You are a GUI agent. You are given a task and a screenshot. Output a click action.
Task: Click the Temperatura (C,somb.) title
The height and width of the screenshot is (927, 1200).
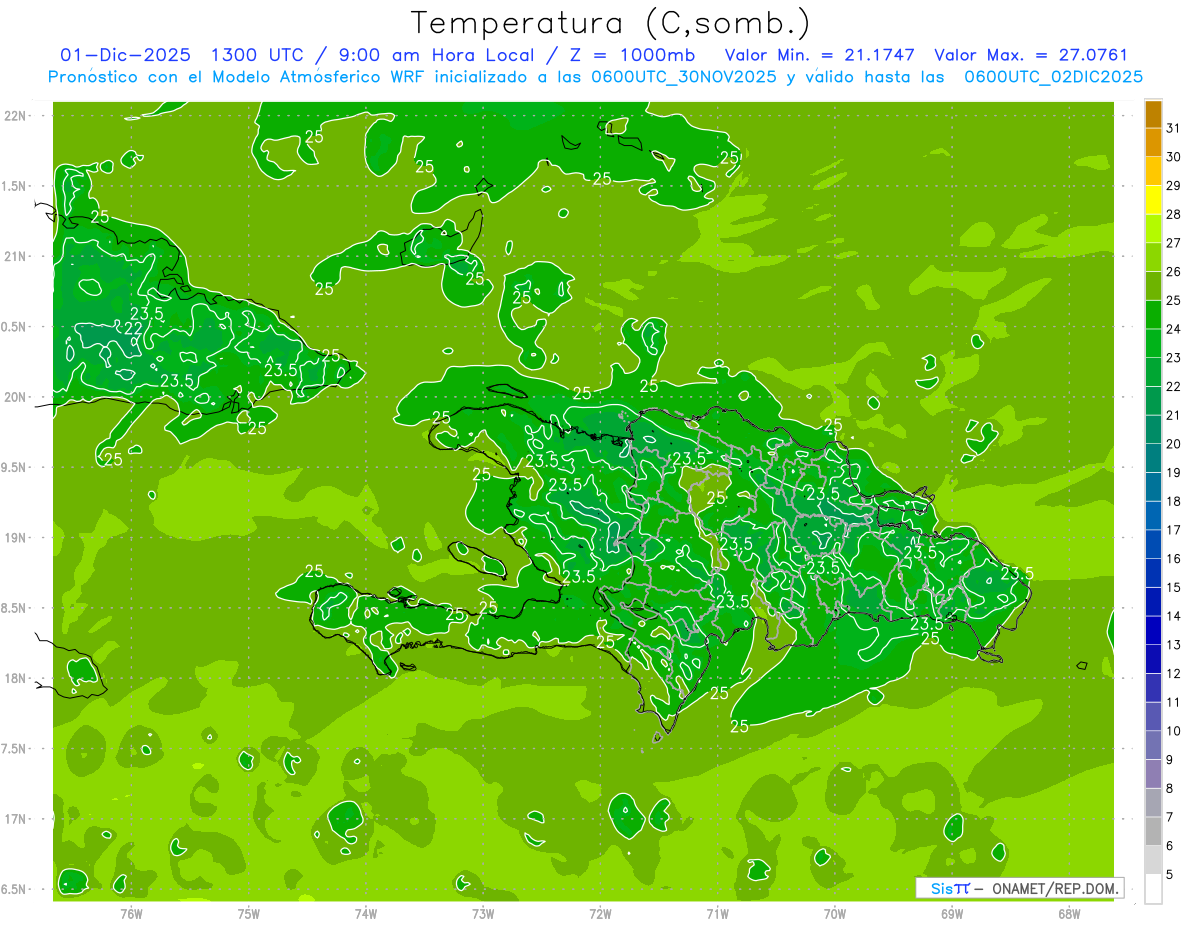tap(611, 23)
